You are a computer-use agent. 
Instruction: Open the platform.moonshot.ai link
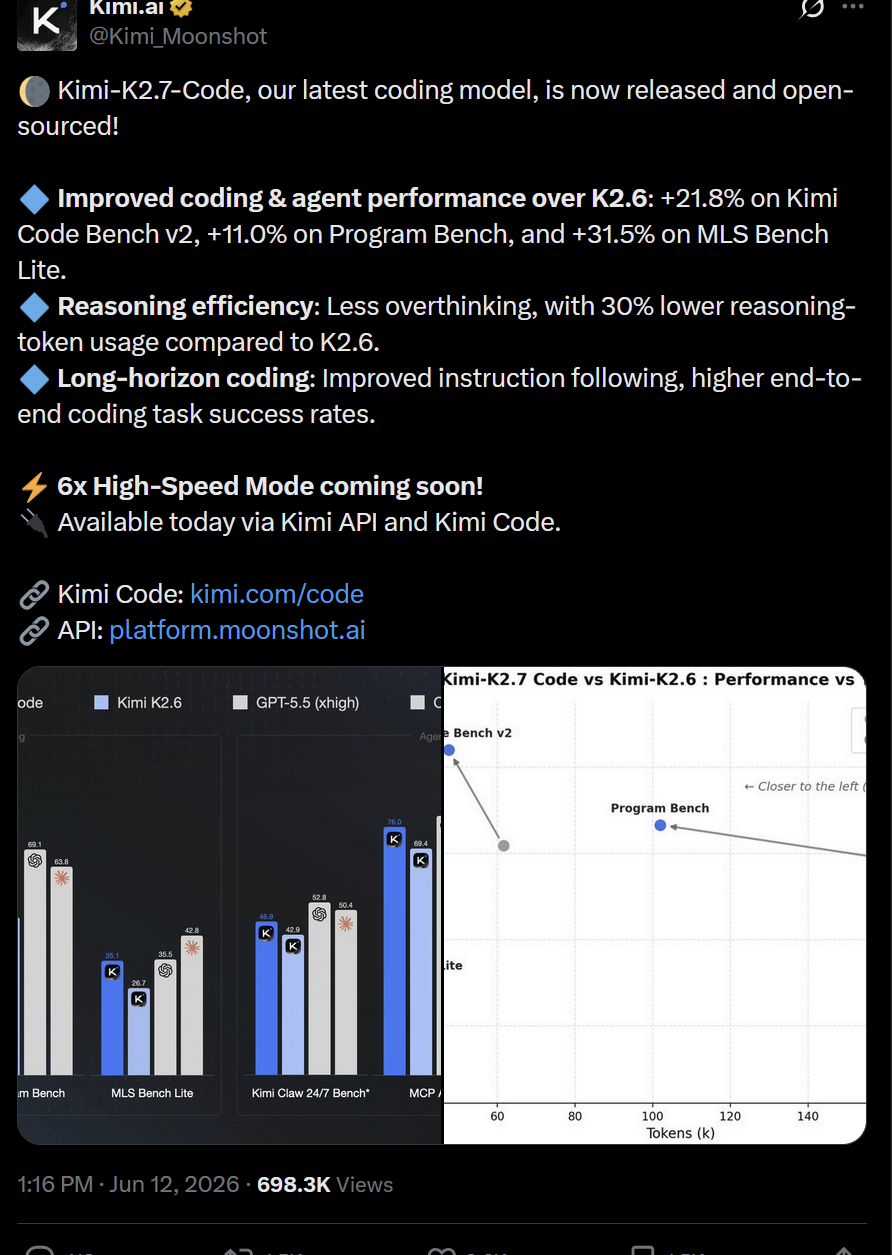[237, 630]
